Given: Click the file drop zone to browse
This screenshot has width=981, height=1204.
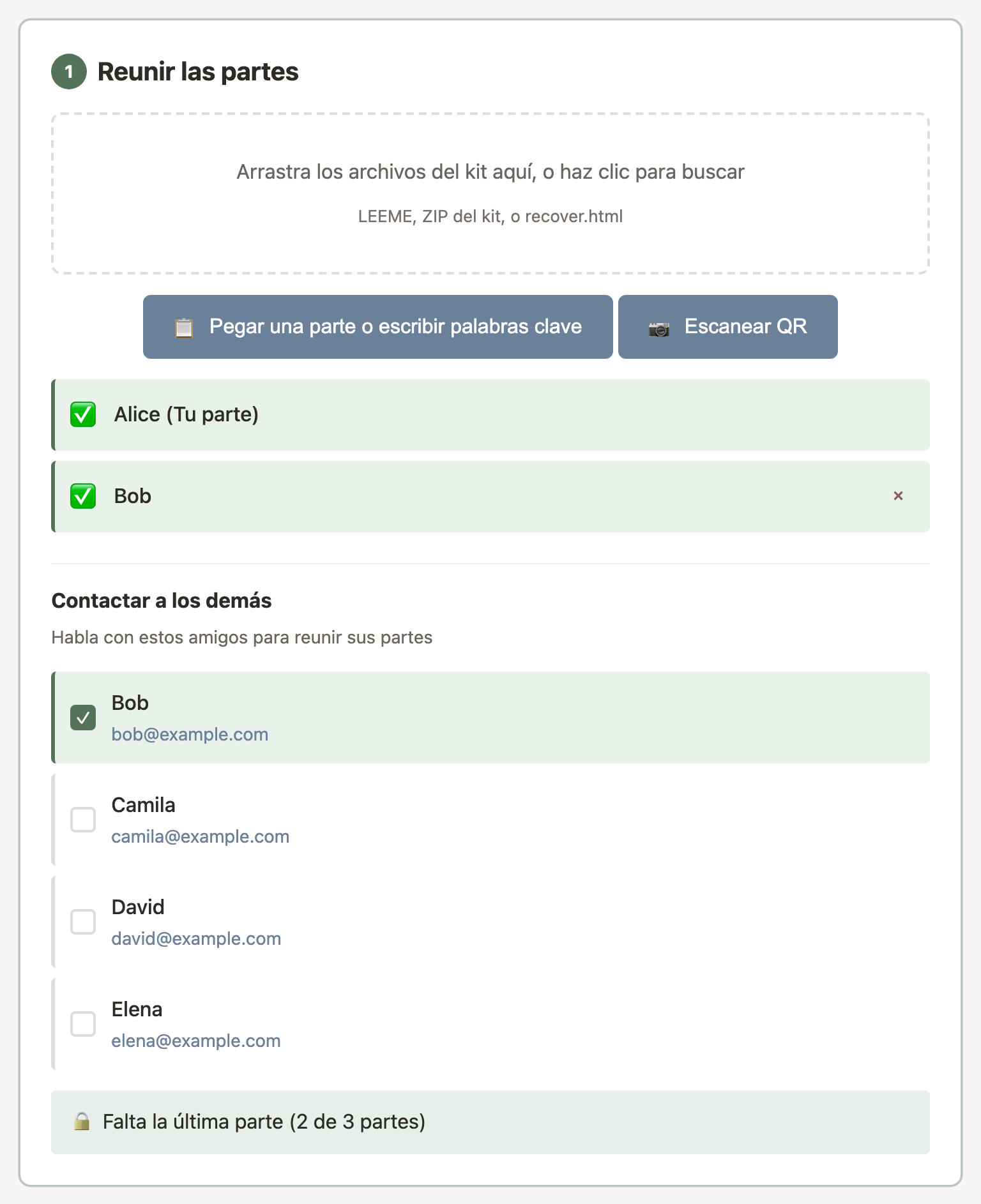Looking at the screenshot, I should tap(490, 193).
